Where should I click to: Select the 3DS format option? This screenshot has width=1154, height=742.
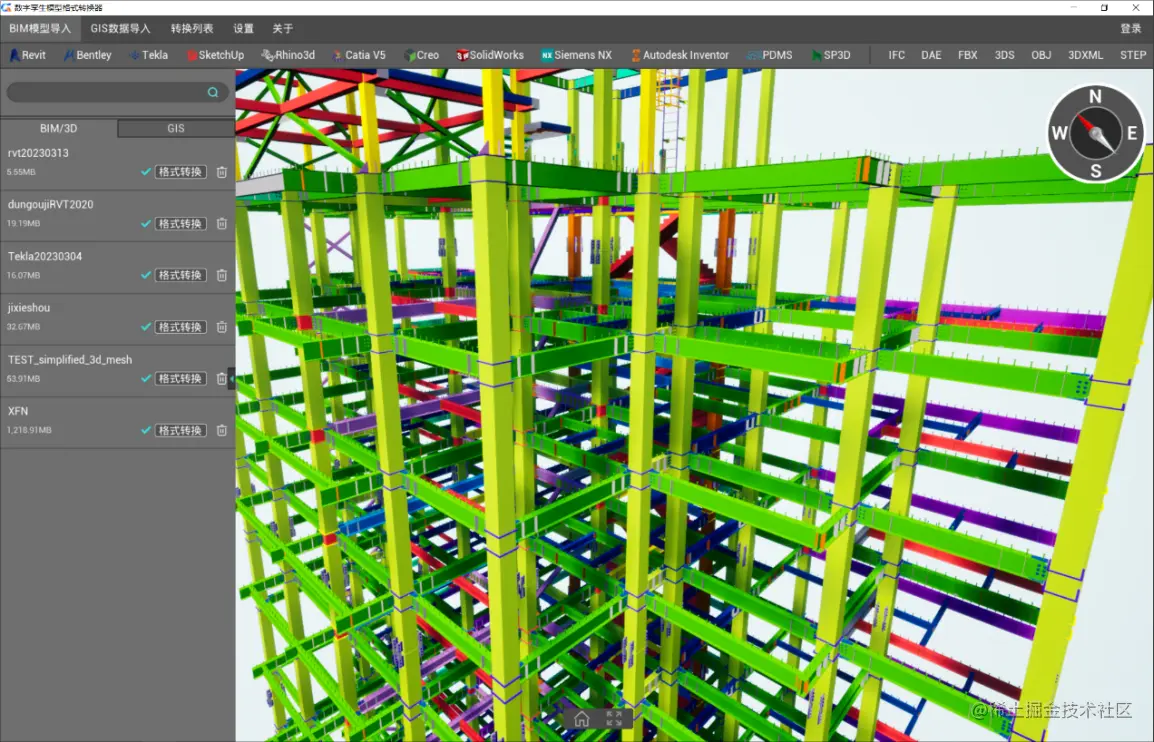click(x=1005, y=55)
